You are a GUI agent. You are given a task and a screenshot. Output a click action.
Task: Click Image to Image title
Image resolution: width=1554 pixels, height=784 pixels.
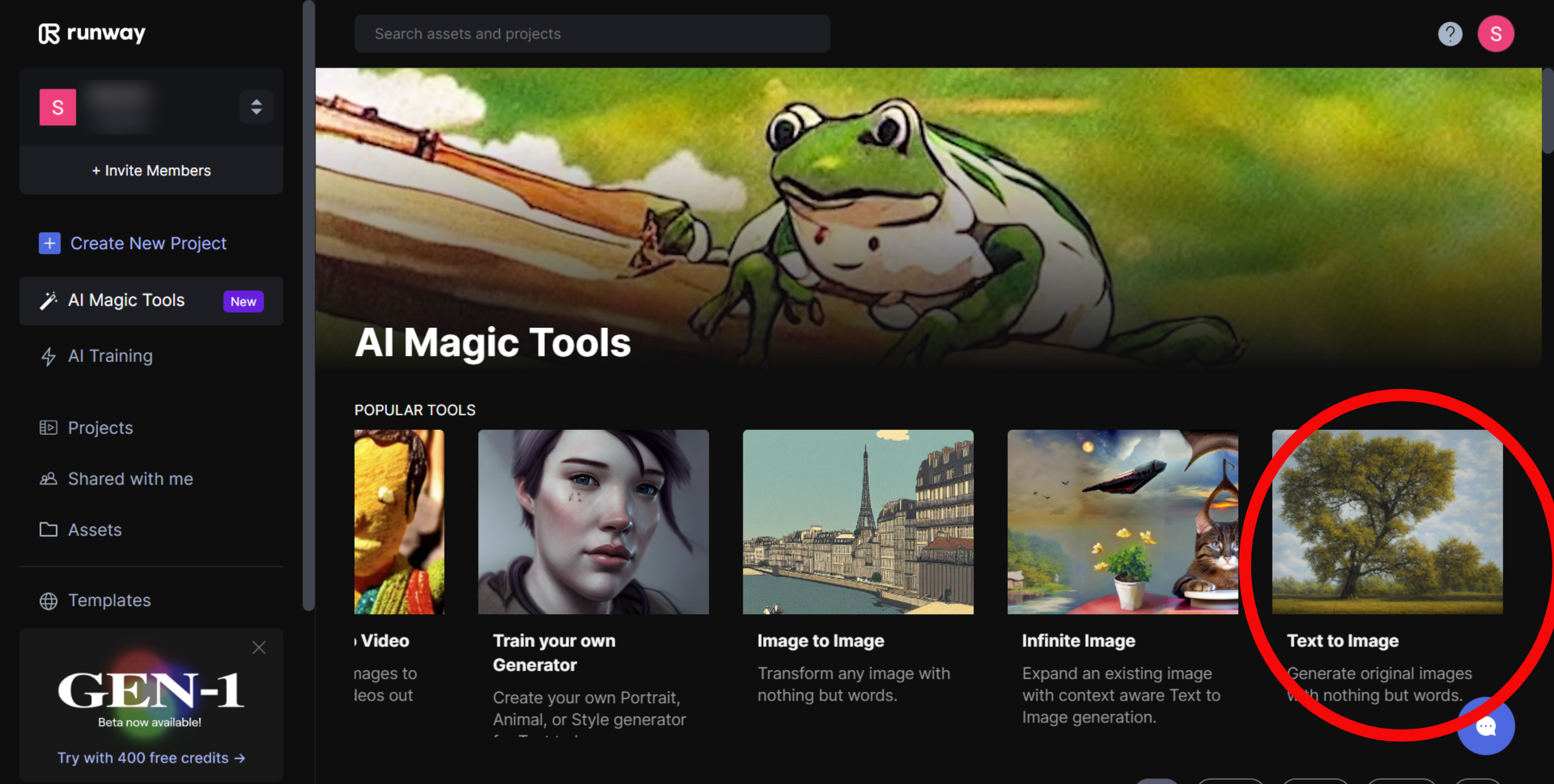[820, 640]
